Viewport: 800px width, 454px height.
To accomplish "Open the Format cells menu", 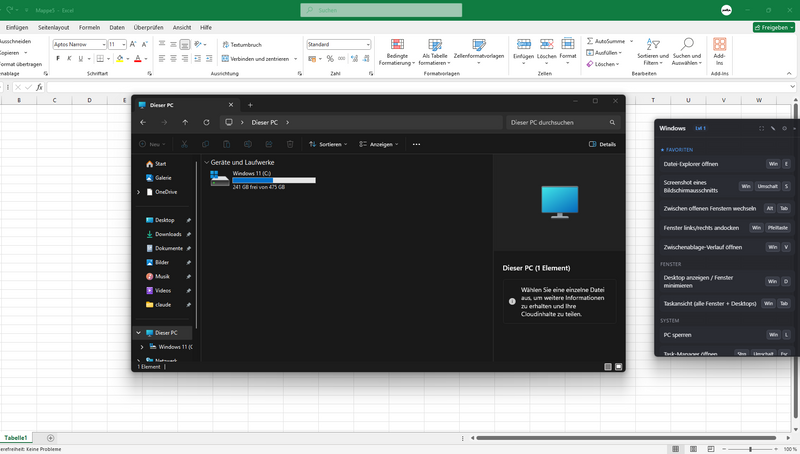I will tap(568, 50).
